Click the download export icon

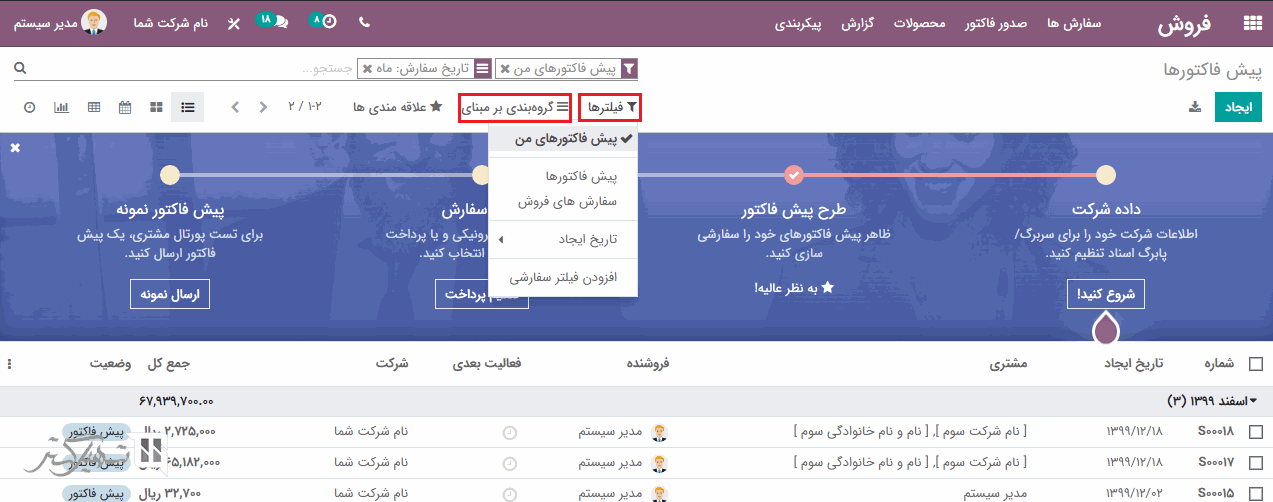[1194, 107]
